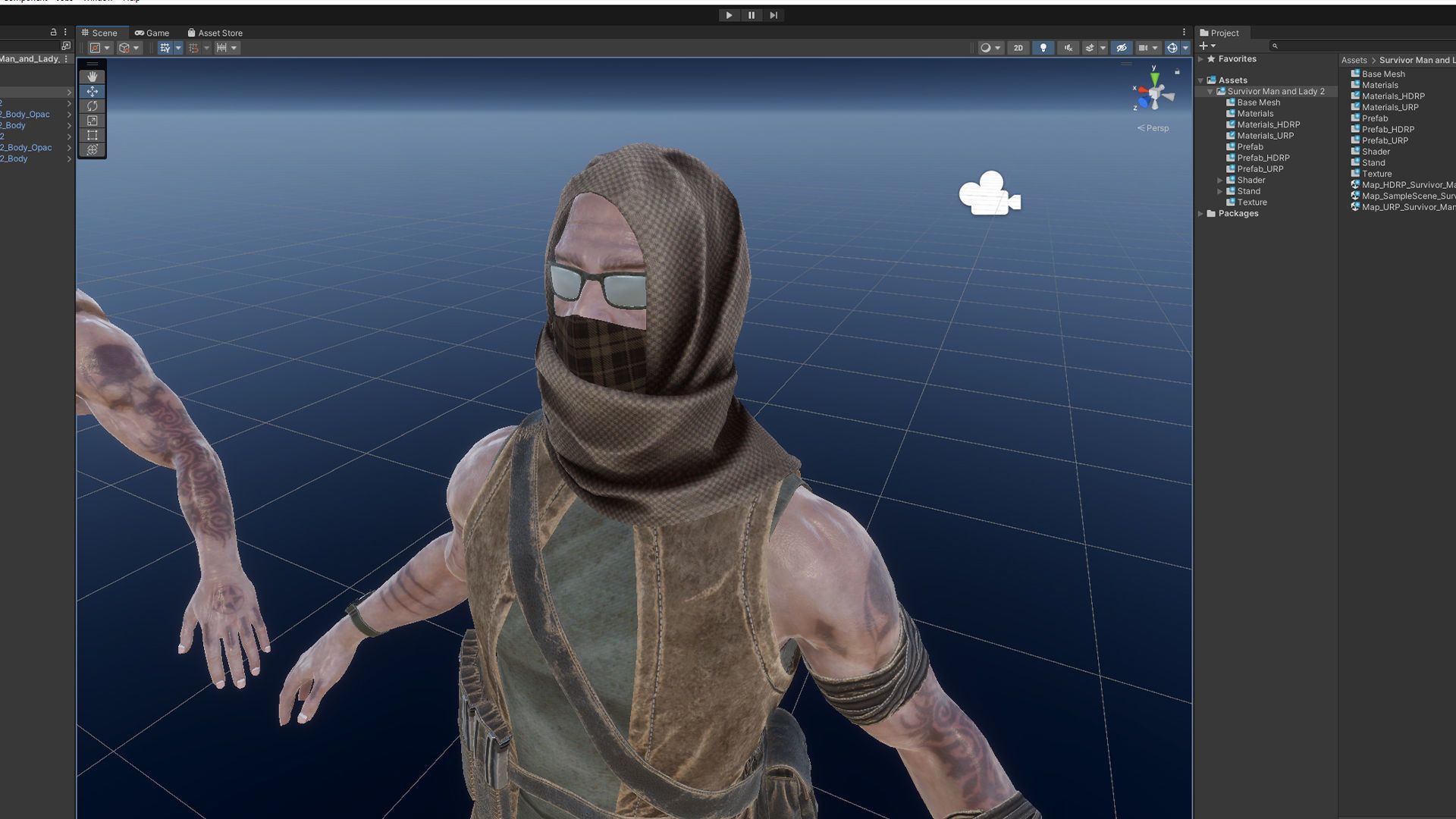Select Map_SampleScene asset in list

click(1403, 196)
